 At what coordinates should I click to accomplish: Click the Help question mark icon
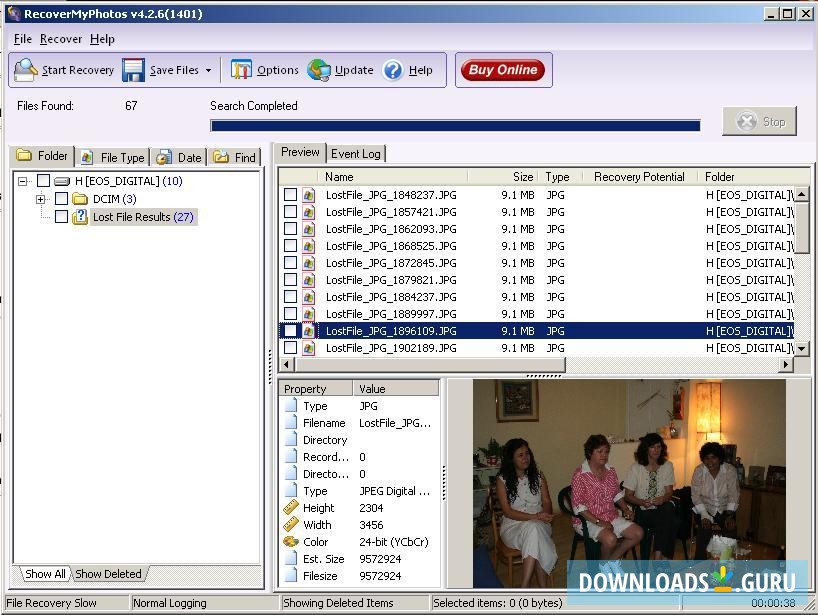(393, 70)
